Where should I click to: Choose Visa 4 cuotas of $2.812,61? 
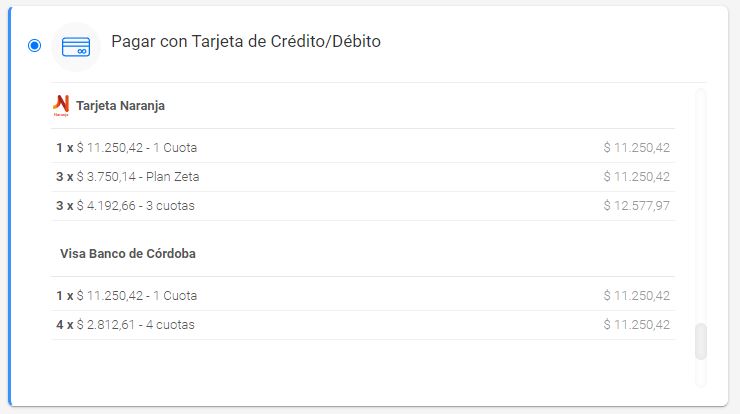coord(363,325)
